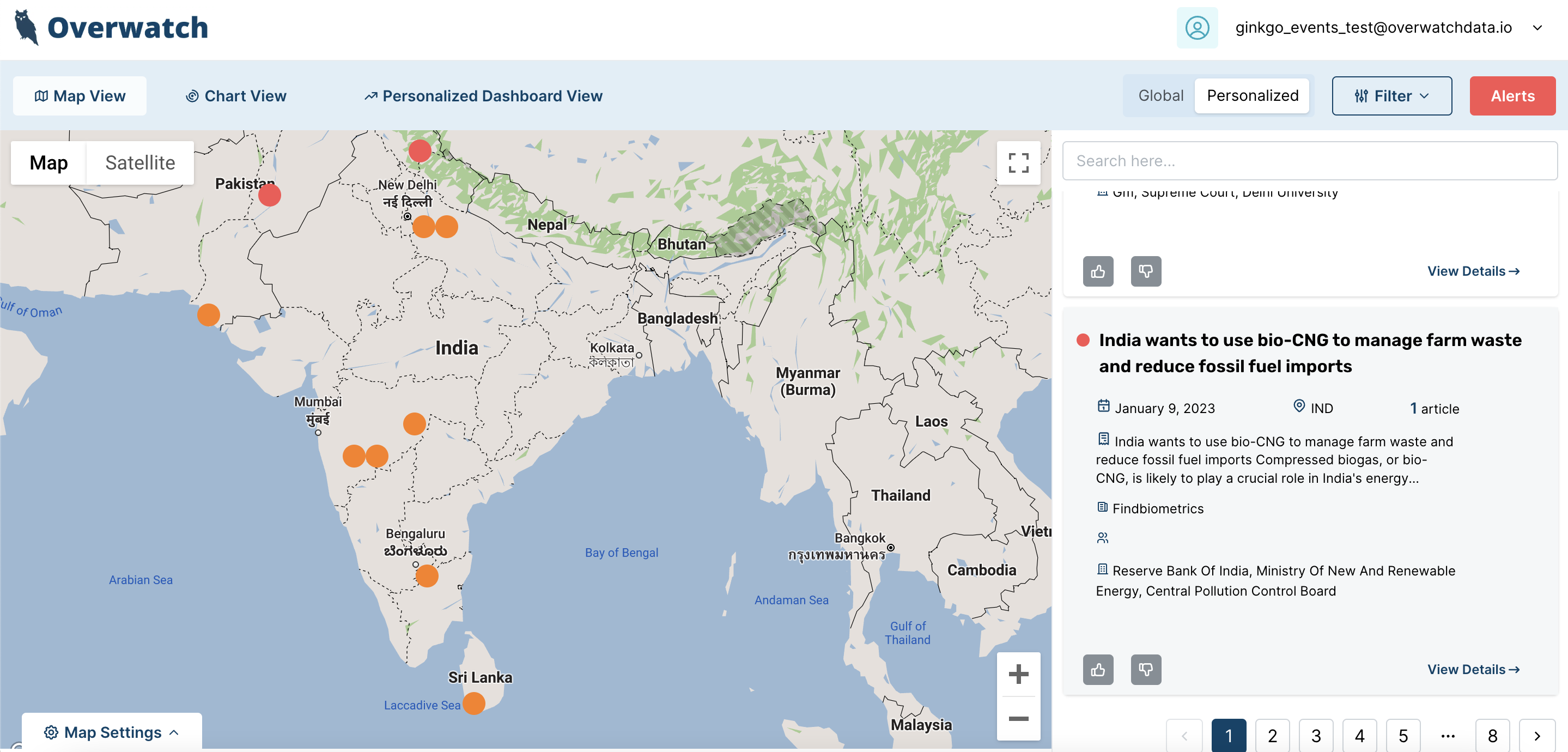
Task: Switch to Satellite map view
Action: [x=139, y=161]
